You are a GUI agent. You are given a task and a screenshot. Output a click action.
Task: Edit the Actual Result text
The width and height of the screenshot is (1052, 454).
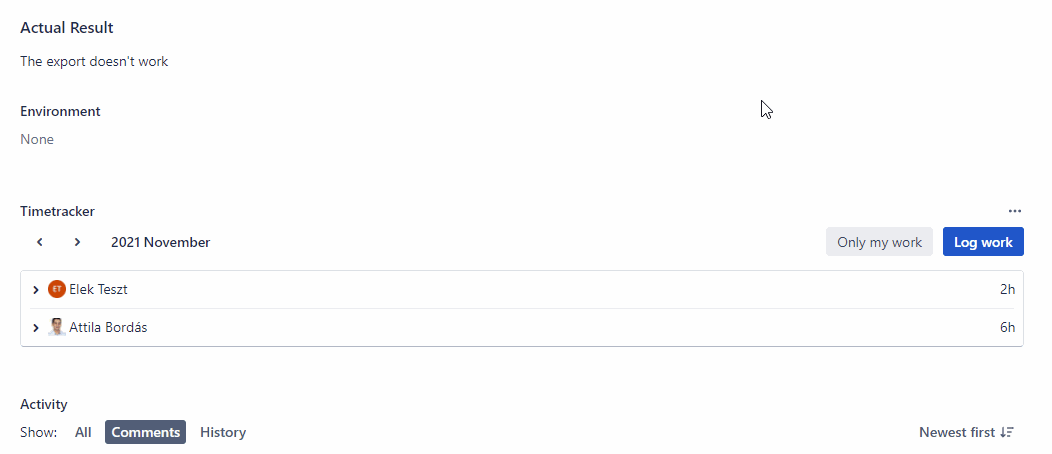(x=94, y=62)
